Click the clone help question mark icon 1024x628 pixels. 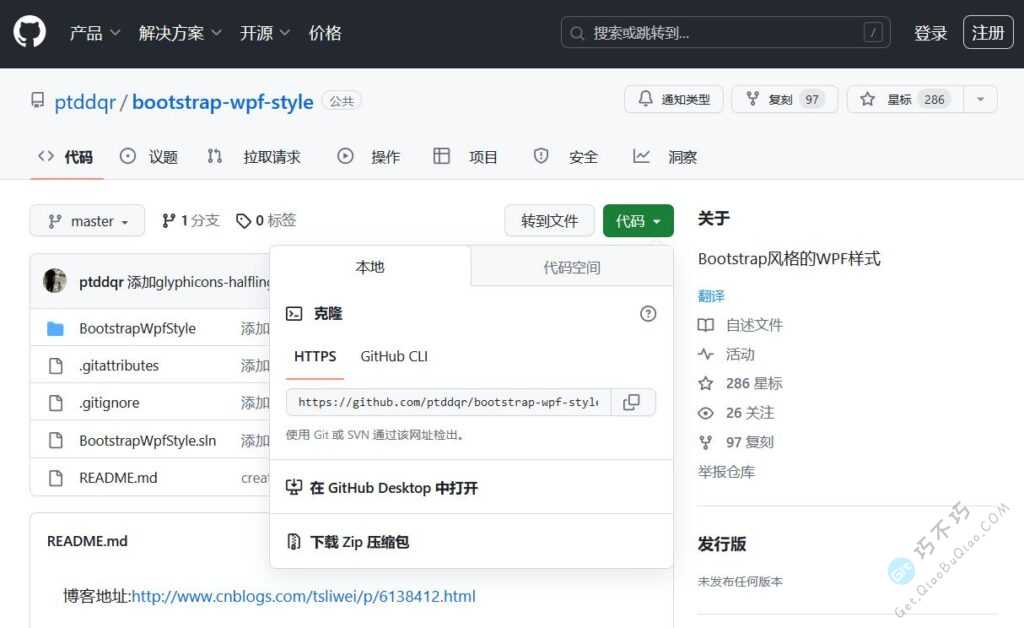pyautogui.click(x=648, y=314)
